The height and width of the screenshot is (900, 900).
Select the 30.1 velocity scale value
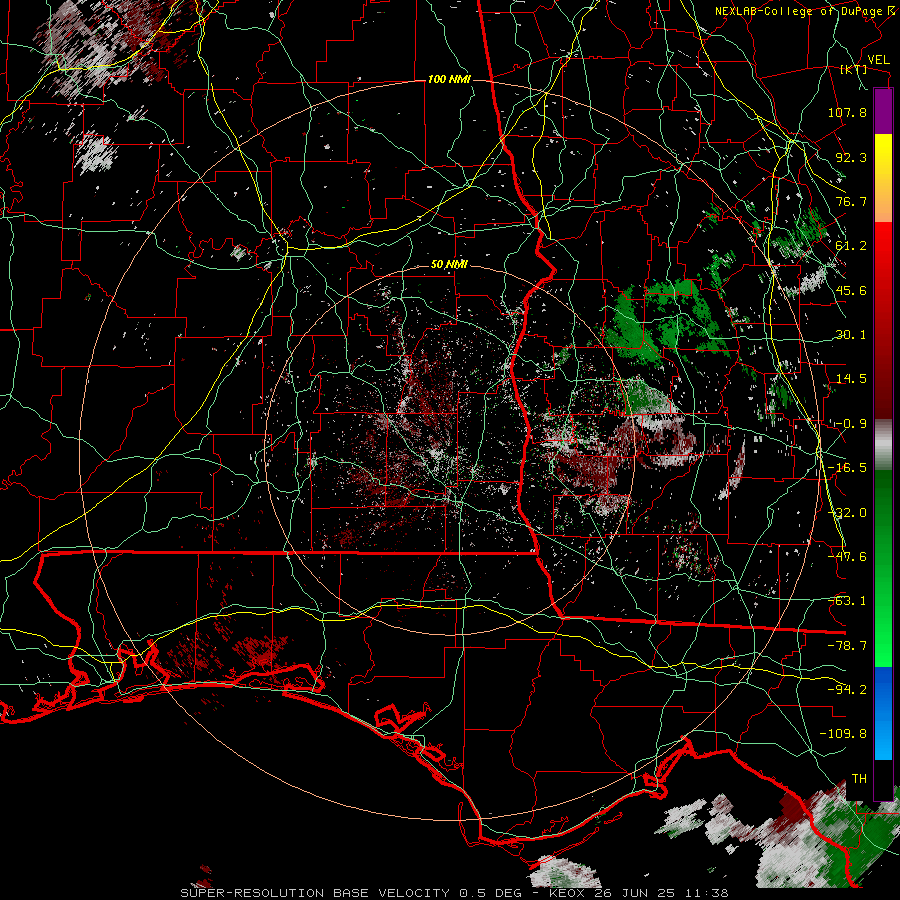click(851, 335)
